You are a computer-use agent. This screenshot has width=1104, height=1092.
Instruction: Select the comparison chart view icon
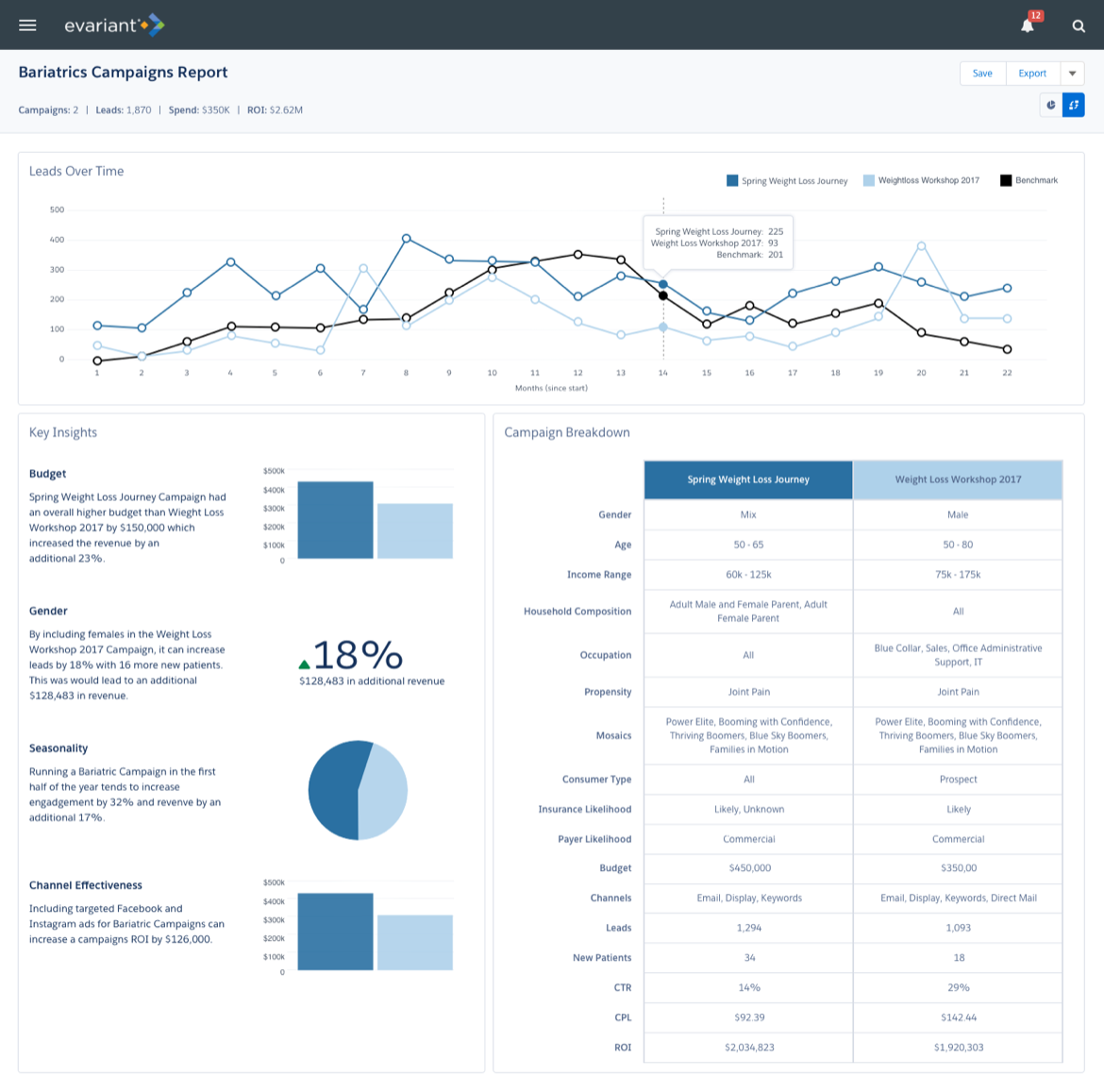(1074, 105)
